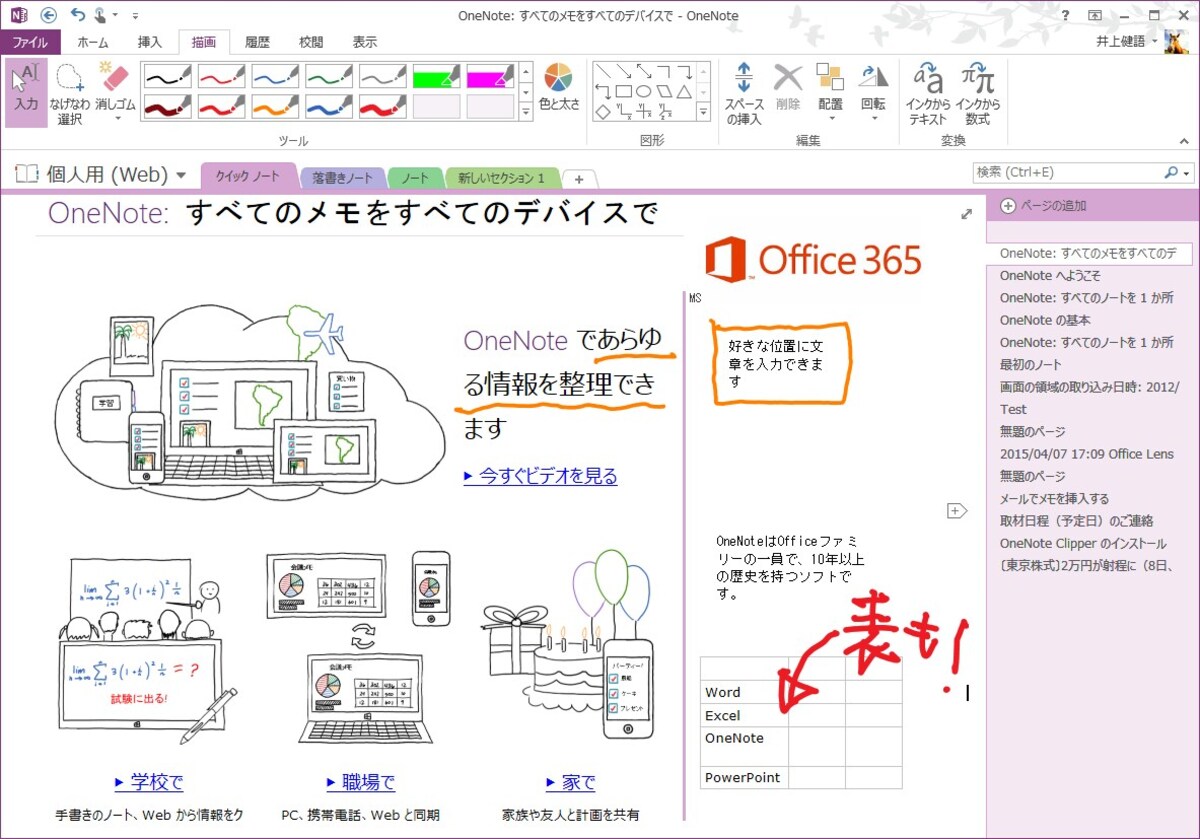
Task: Open the 落書きノート section tab
Action: 343,178
